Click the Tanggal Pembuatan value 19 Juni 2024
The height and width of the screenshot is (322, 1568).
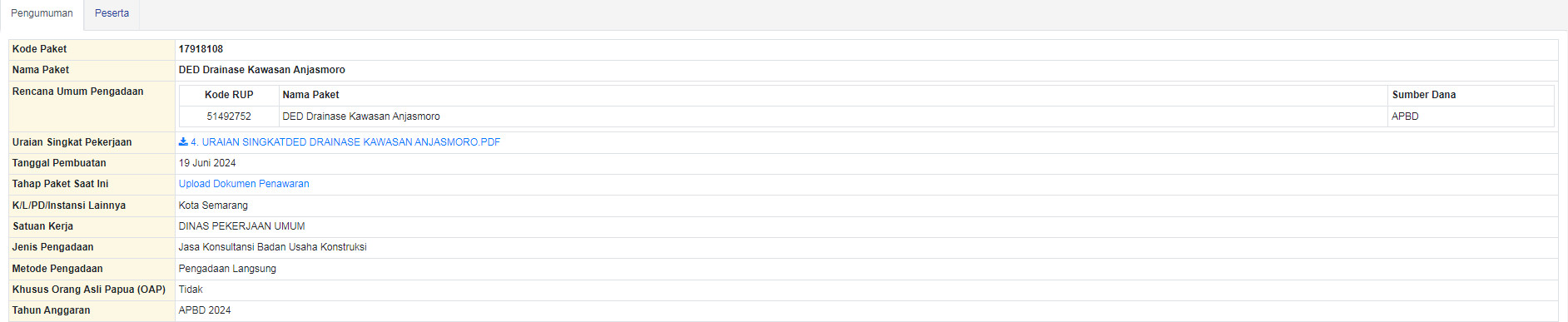pyautogui.click(x=207, y=163)
